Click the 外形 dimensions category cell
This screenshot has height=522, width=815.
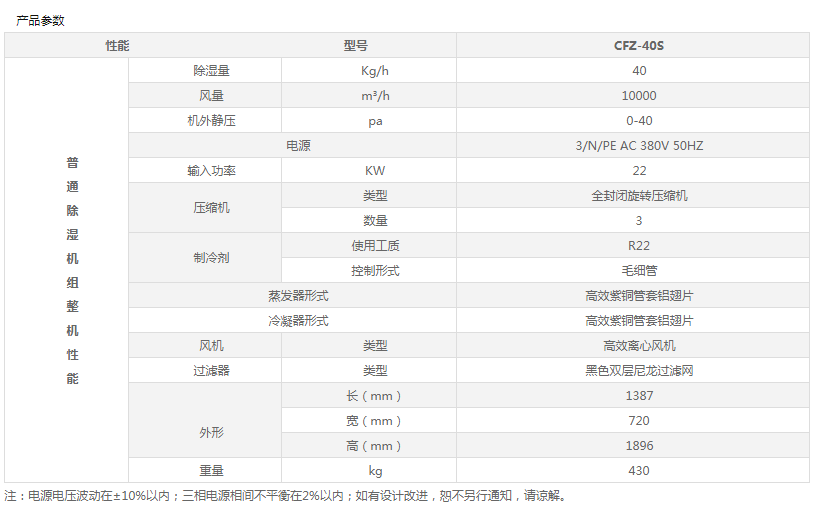pos(211,433)
